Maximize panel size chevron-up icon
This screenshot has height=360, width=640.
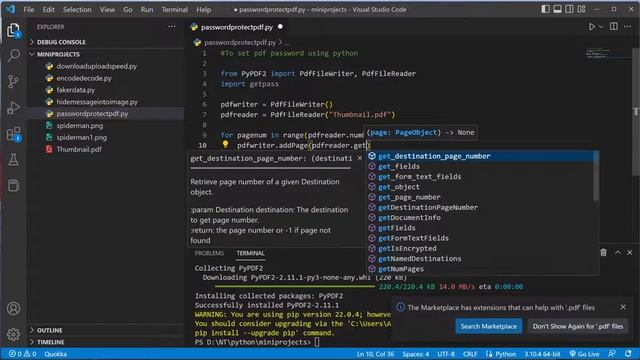coord(618,253)
